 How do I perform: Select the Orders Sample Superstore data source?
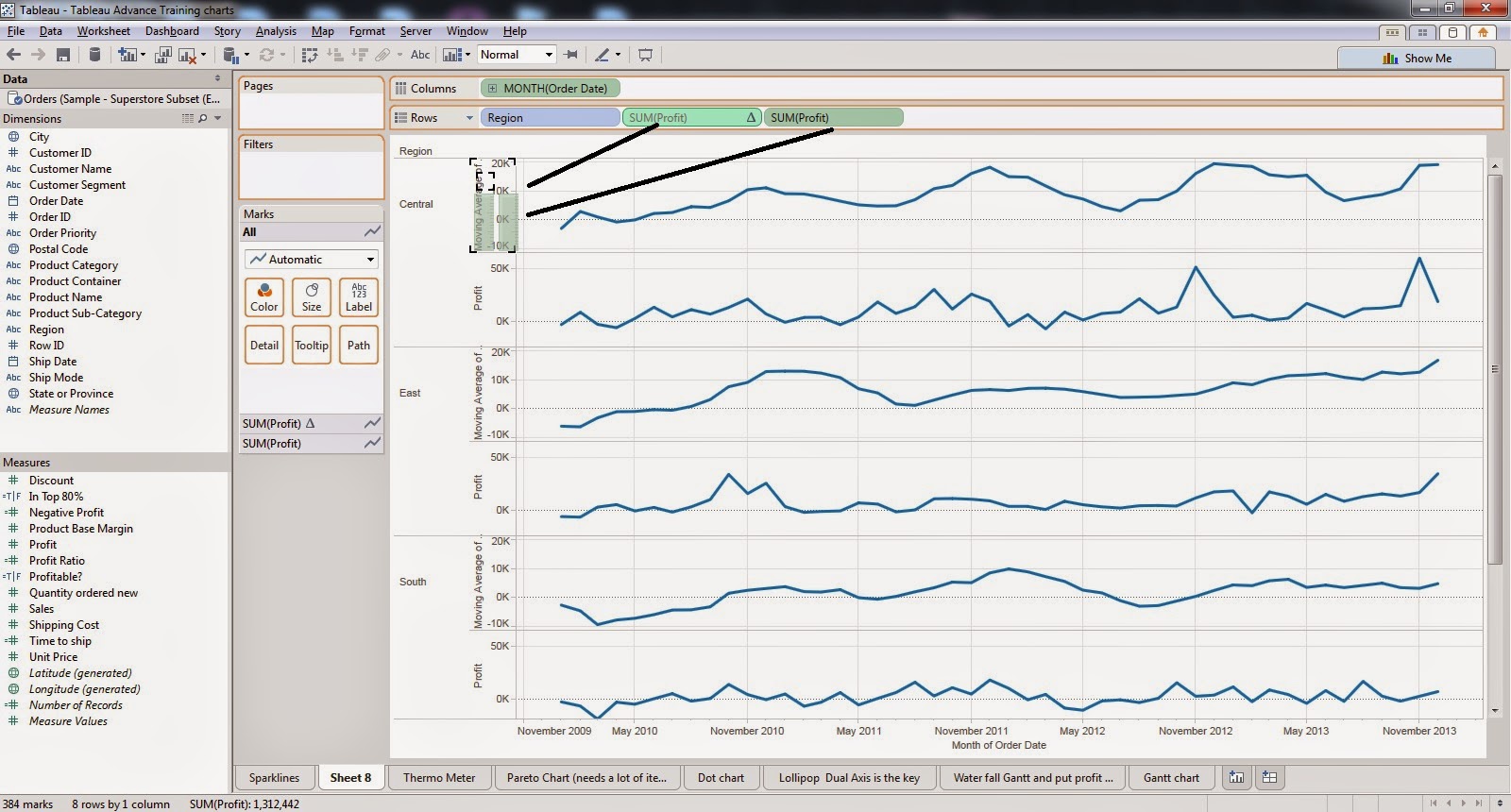click(x=113, y=99)
